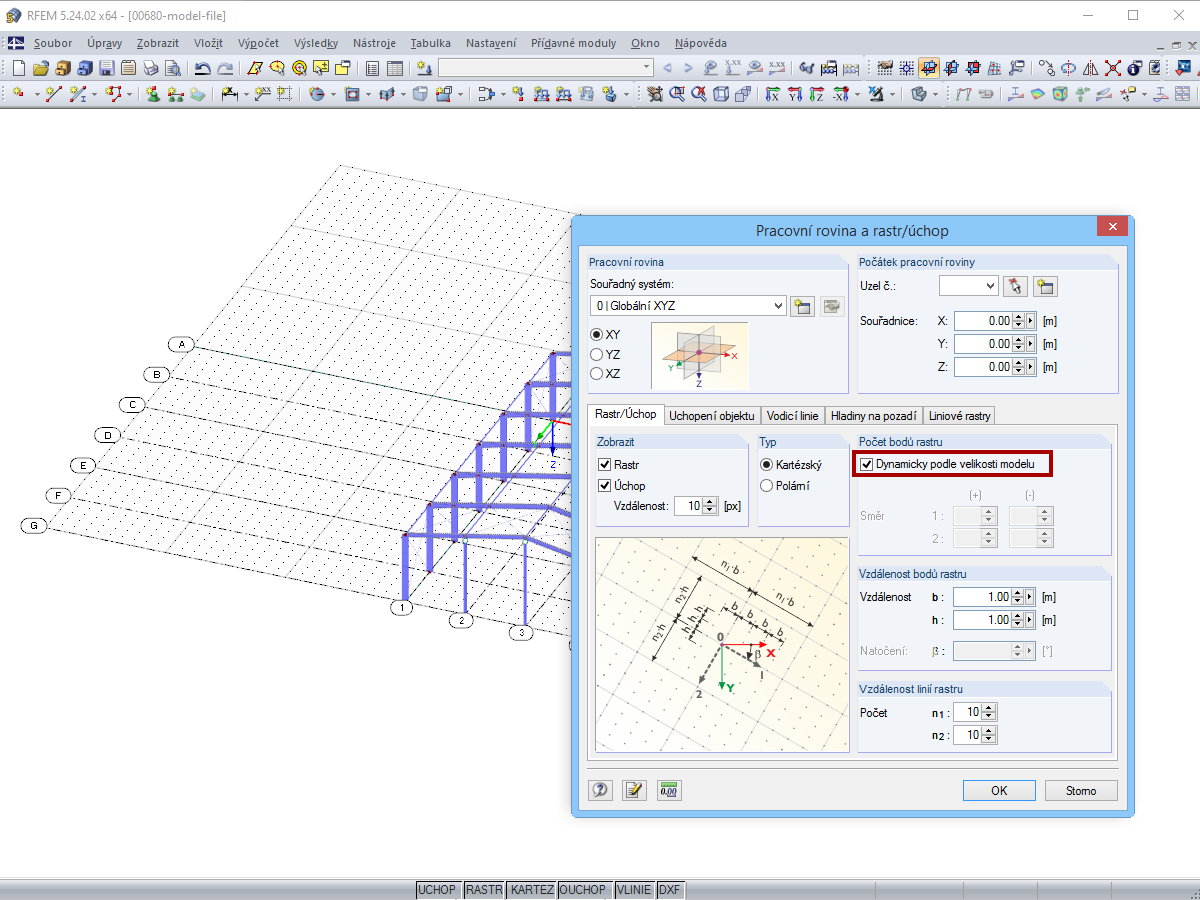Click the zoom window magnifier icon
1200x900 pixels.
tap(677, 94)
